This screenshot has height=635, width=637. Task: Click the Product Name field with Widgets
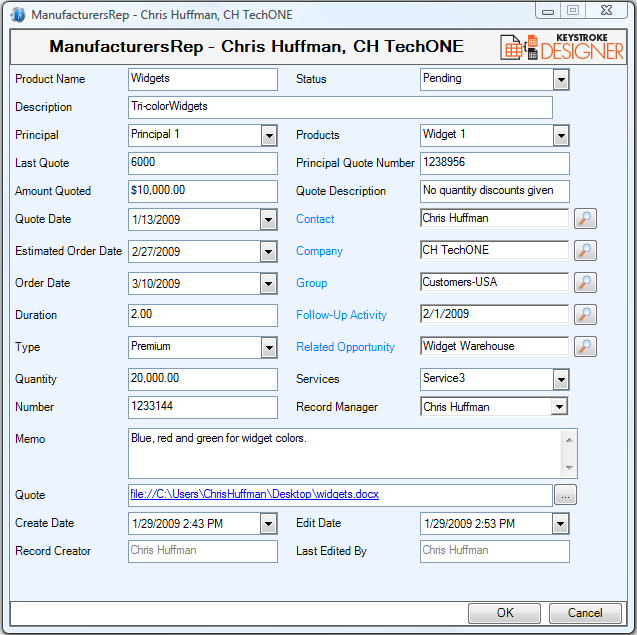203,79
